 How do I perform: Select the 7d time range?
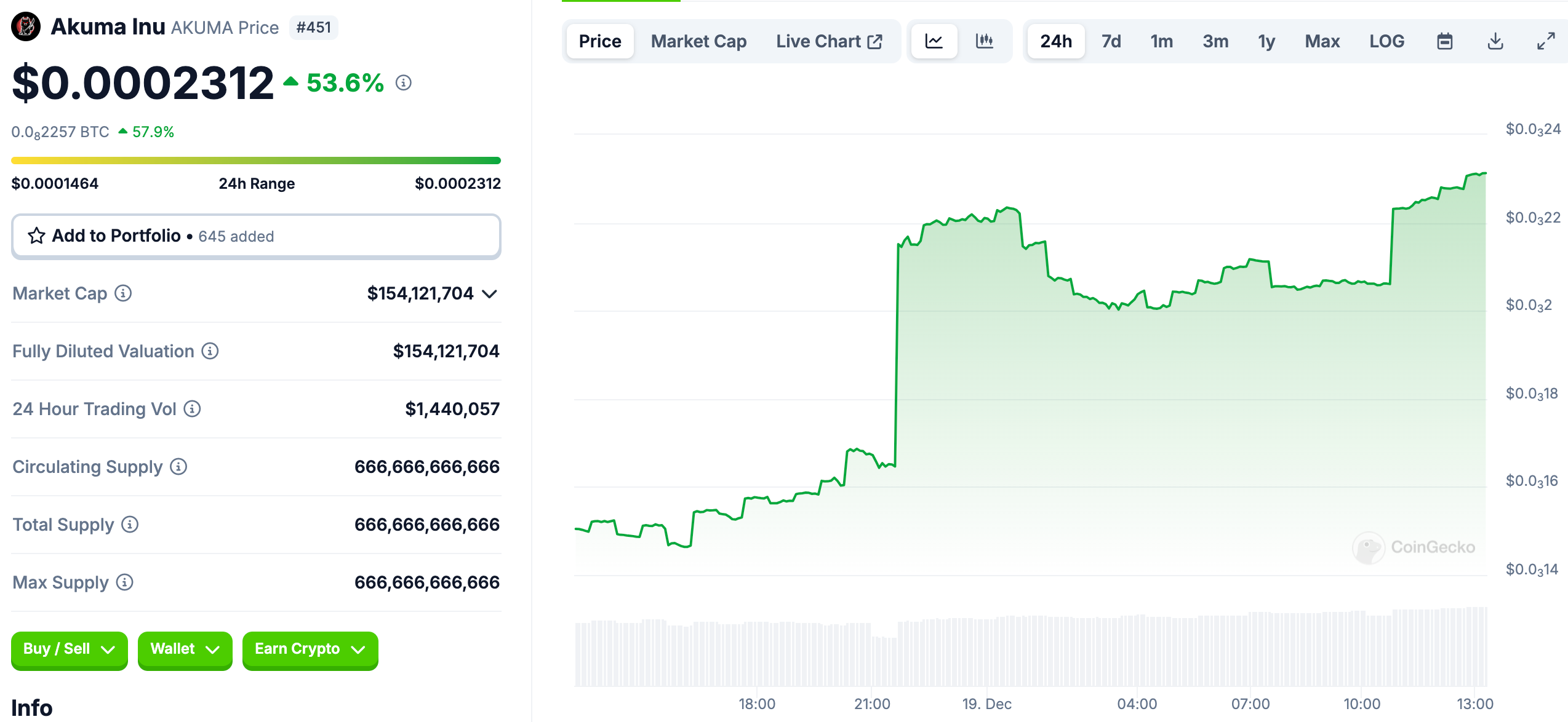(x=1111, y=41)
